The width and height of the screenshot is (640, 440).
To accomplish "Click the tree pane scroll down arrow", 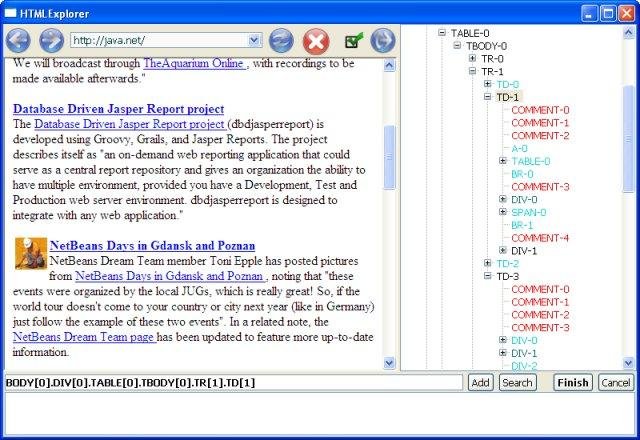I will (629, 362).
